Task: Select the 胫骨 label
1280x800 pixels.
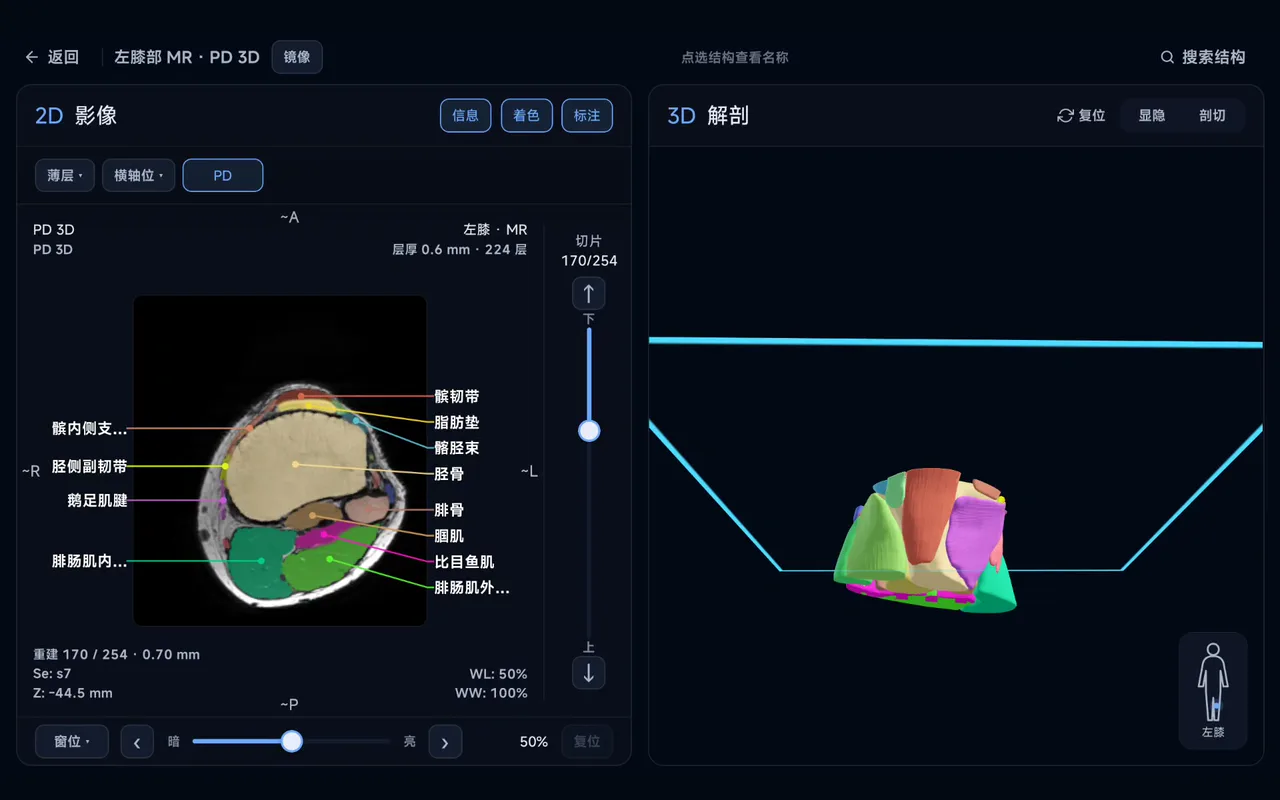Action: pos(449,474)
